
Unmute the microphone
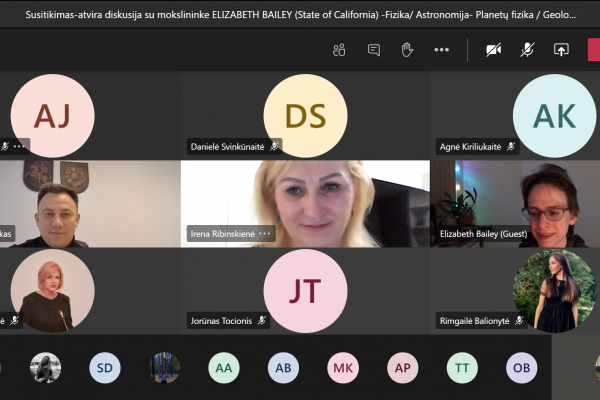point(527,50)
